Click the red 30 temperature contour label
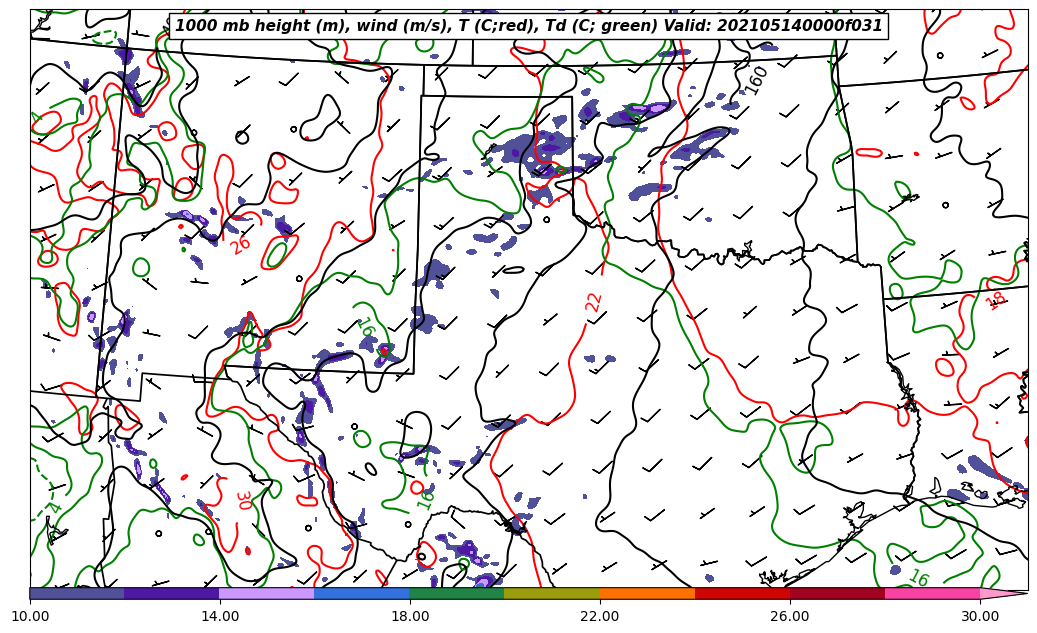 click(x=242, y=500)
